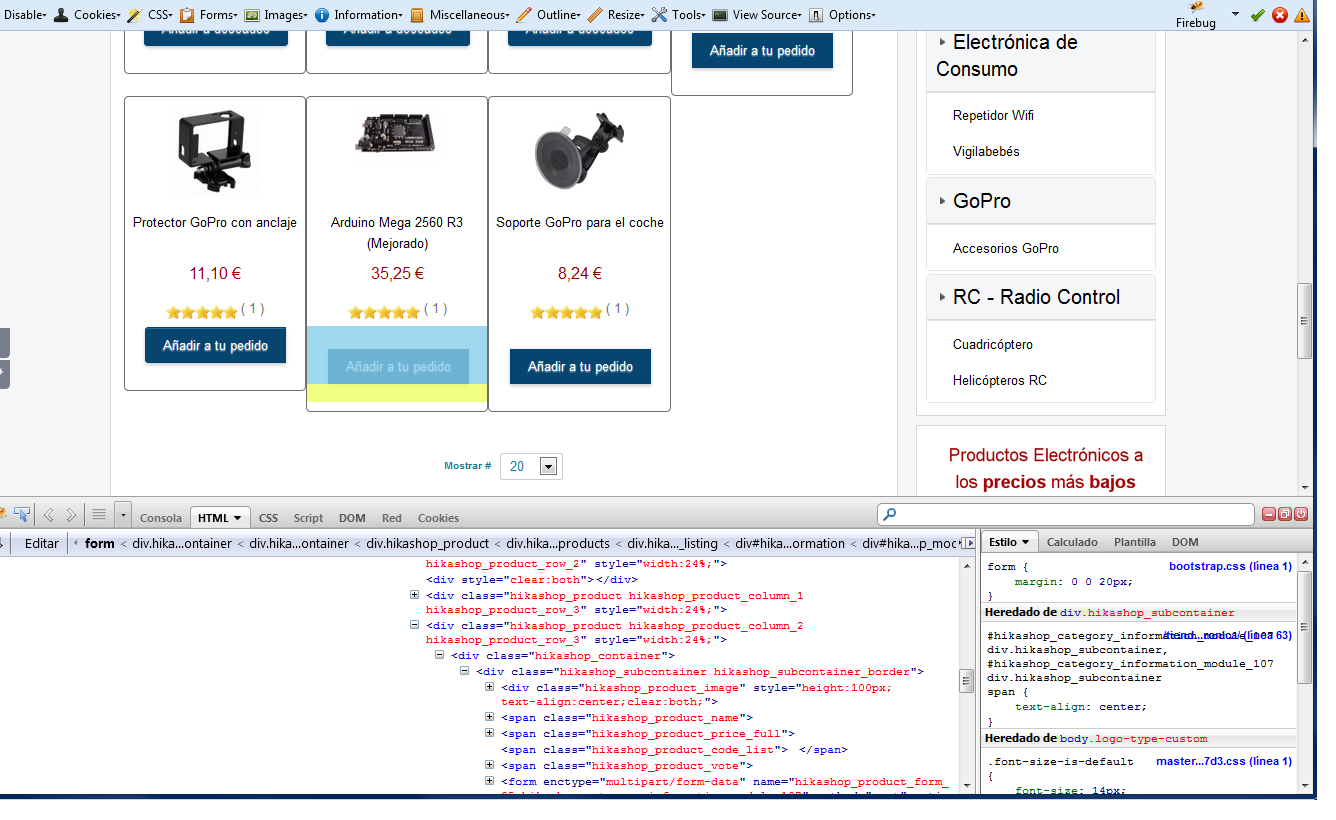Select div.hikashop_product in the breadcrumb path
The height and width of the screenshot is (820, 1336).
(428, 543)
